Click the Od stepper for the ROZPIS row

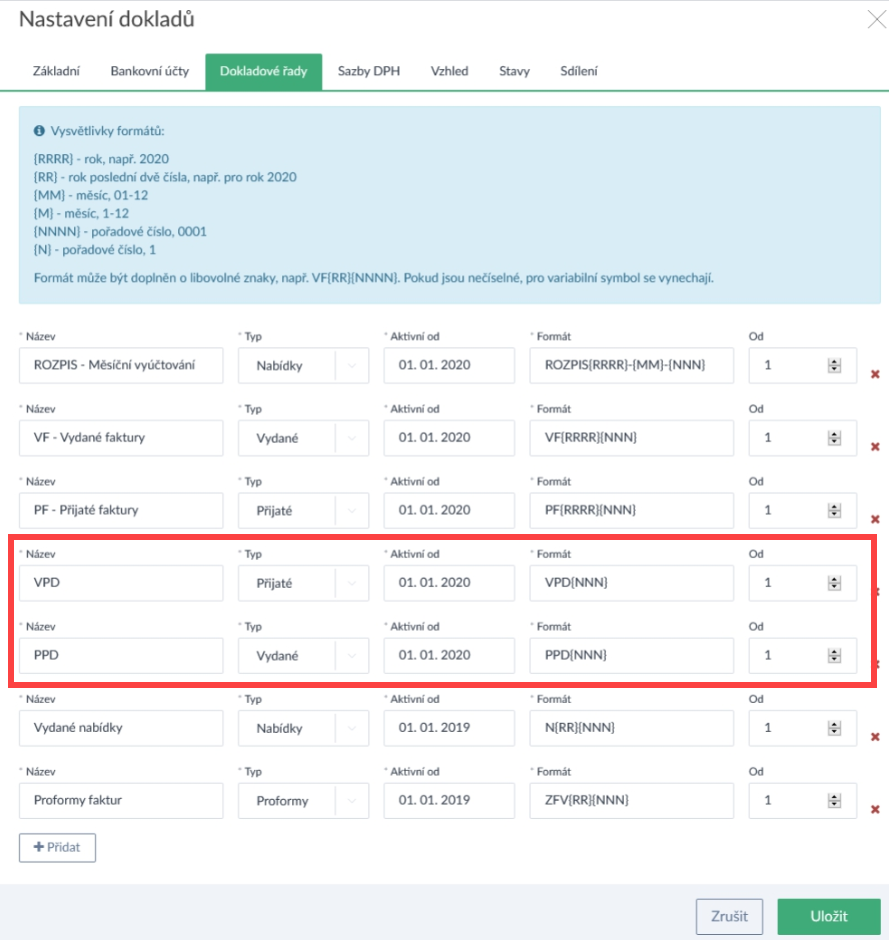(834, 366)
